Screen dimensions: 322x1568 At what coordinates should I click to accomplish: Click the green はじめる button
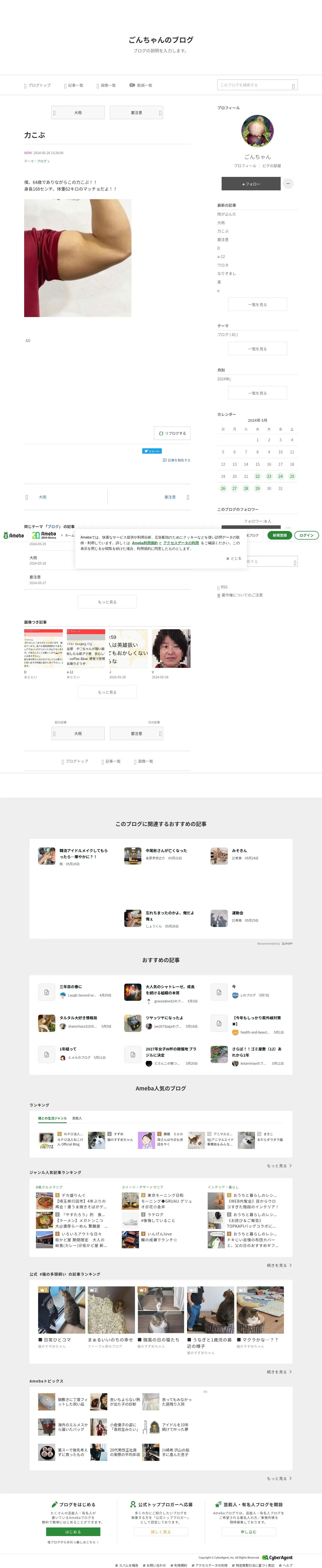(73, 1532)
